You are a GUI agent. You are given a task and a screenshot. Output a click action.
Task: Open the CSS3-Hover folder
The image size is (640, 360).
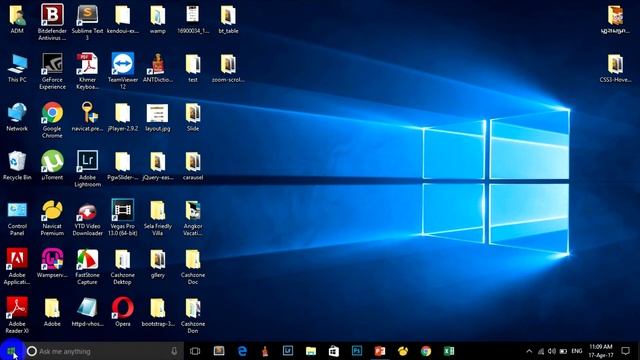616,68
